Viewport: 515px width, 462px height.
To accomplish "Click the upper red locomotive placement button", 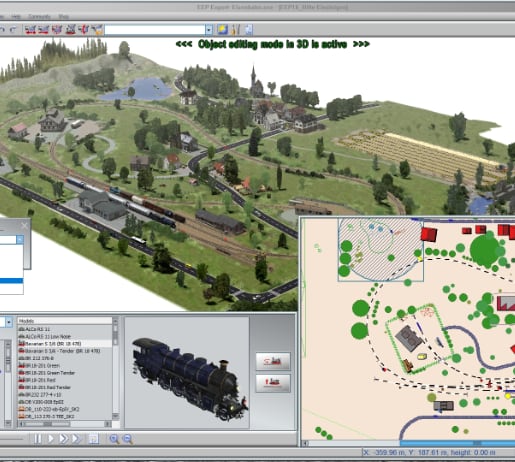I will coord(273,361).
